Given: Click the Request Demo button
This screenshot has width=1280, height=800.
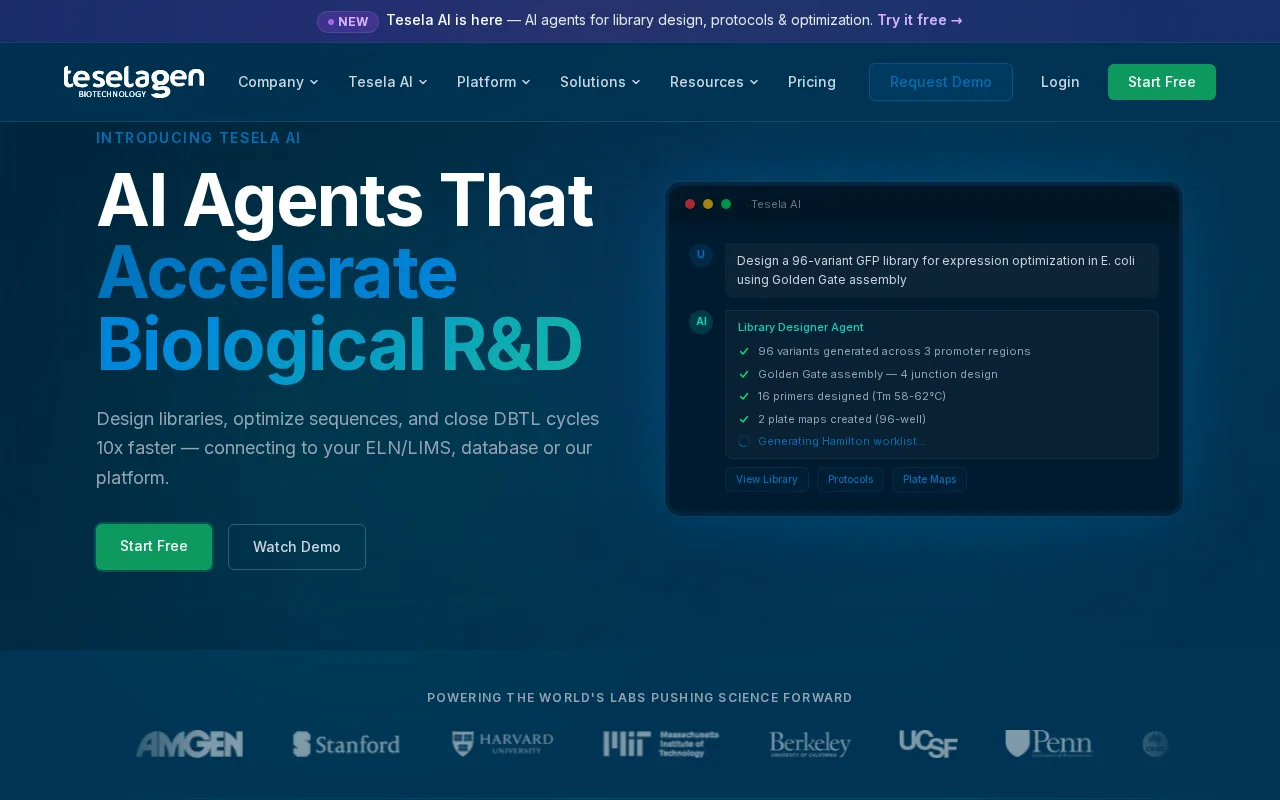Looking at the screenshot, I should point(941,82).
